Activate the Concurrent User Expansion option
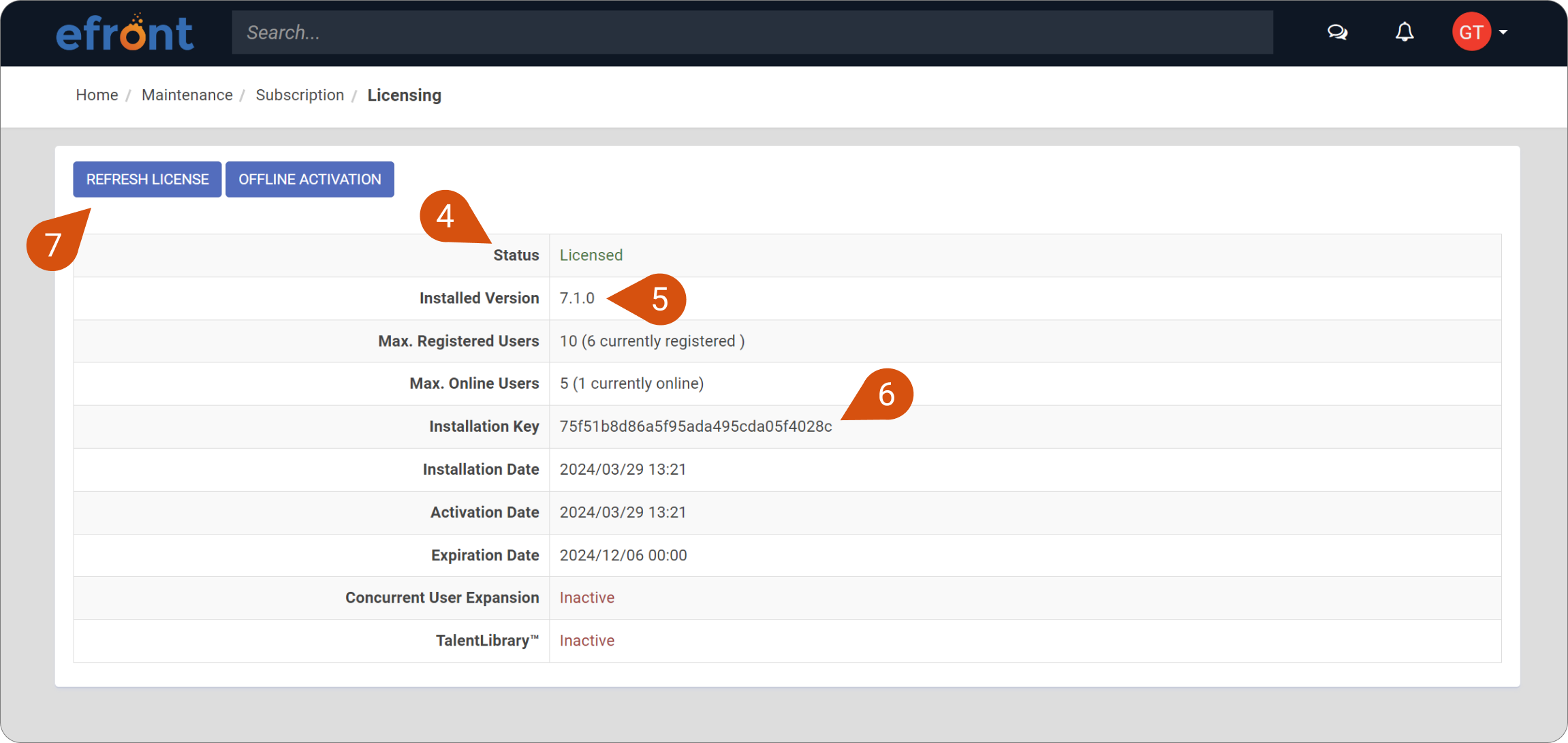1568x743 pixels. [586, 597]
